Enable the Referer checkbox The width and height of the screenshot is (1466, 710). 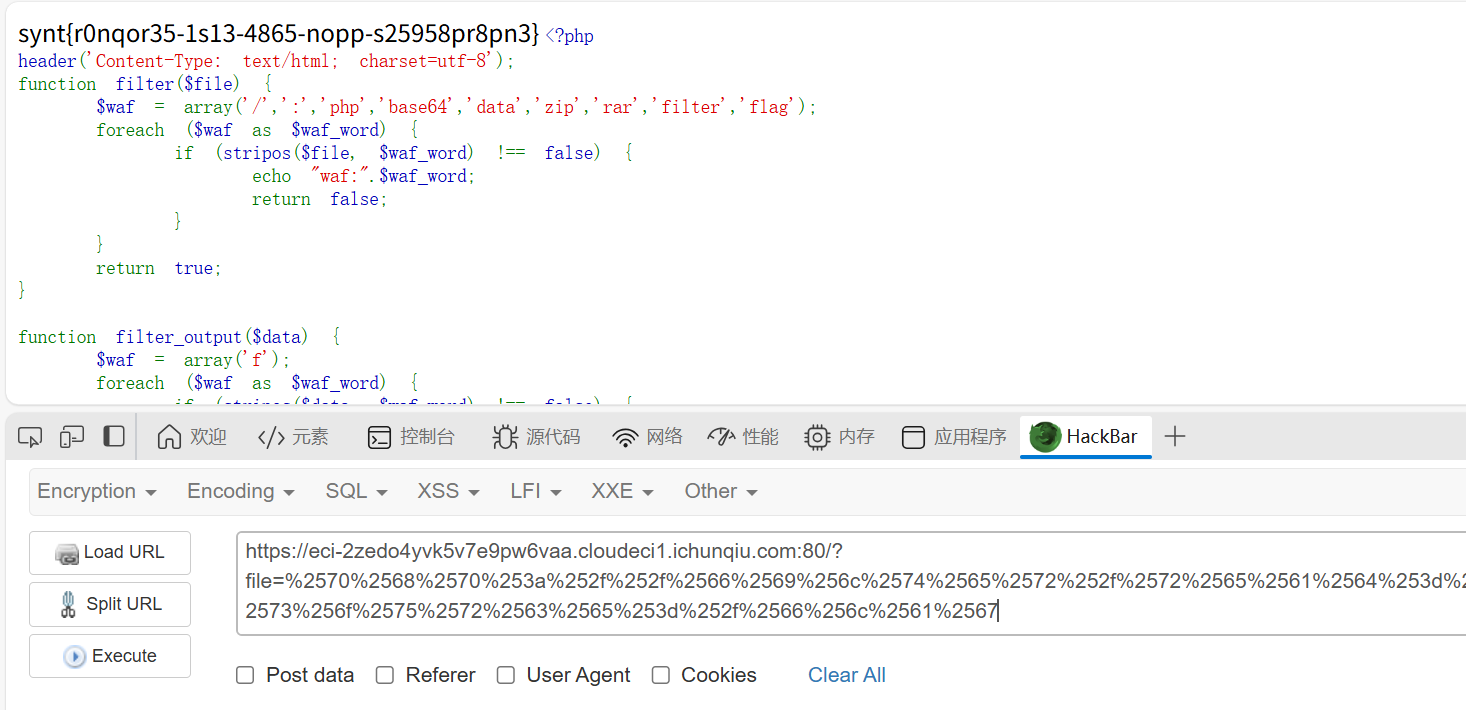[385, 675]
